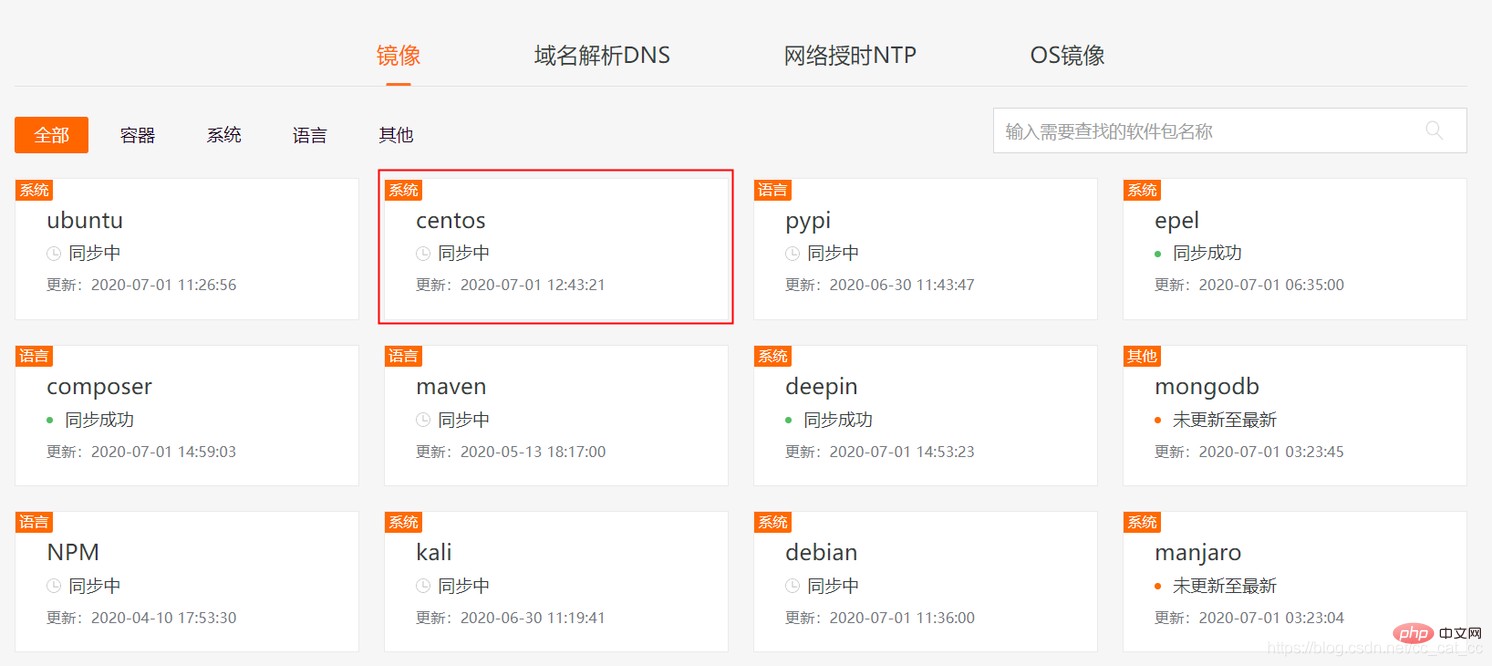The width and height of the screenshot is (1492, 666).
Task: Switch to the 域名解析DNS tab
Action: [x=602, y=55]
